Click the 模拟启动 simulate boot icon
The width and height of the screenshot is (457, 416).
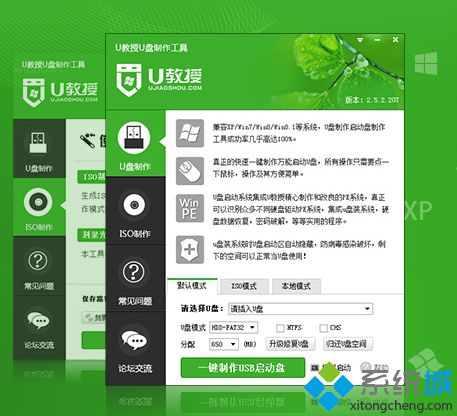[x=315, y=368]
